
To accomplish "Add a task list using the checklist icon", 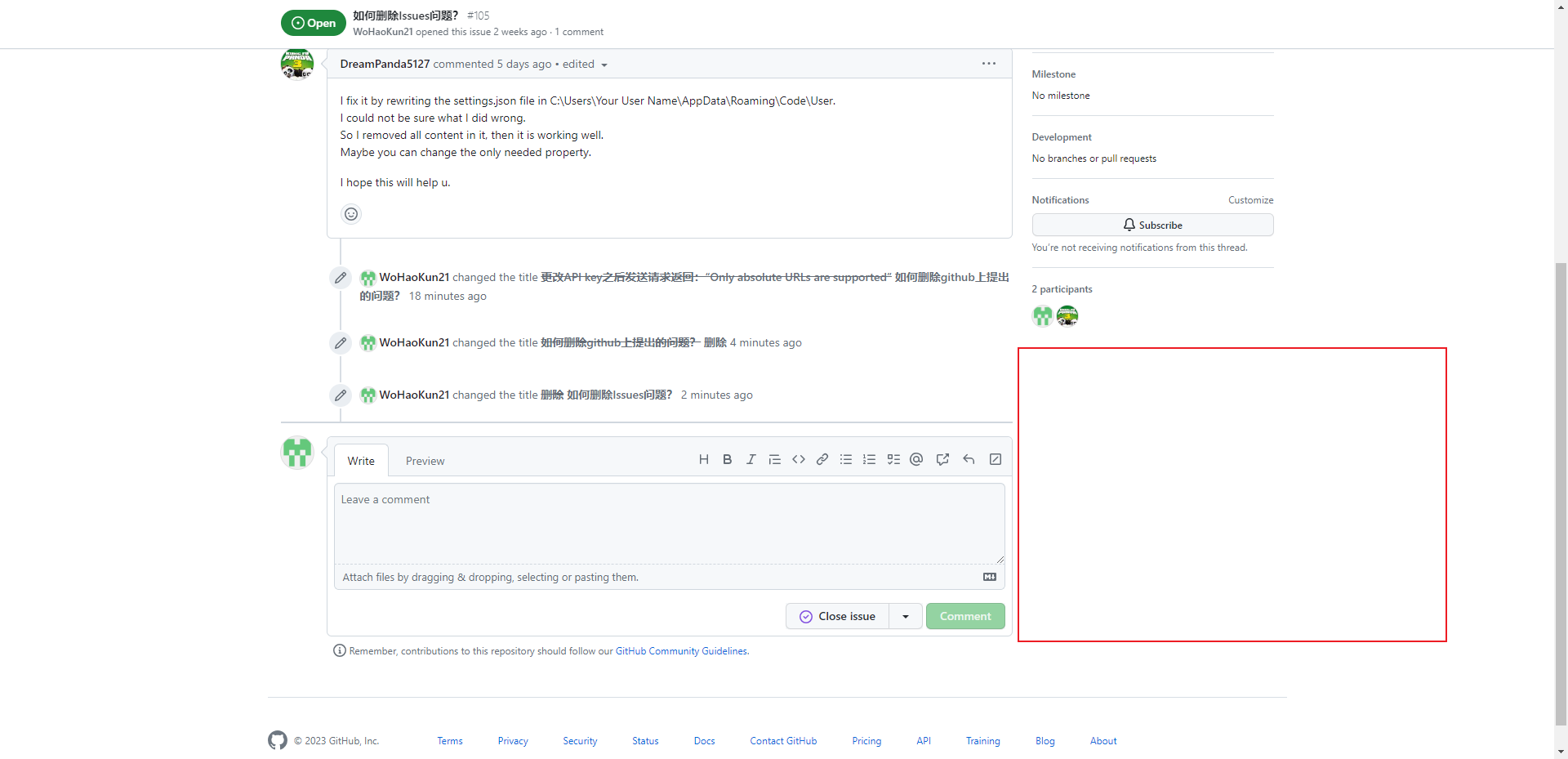I will pos(893,459).
